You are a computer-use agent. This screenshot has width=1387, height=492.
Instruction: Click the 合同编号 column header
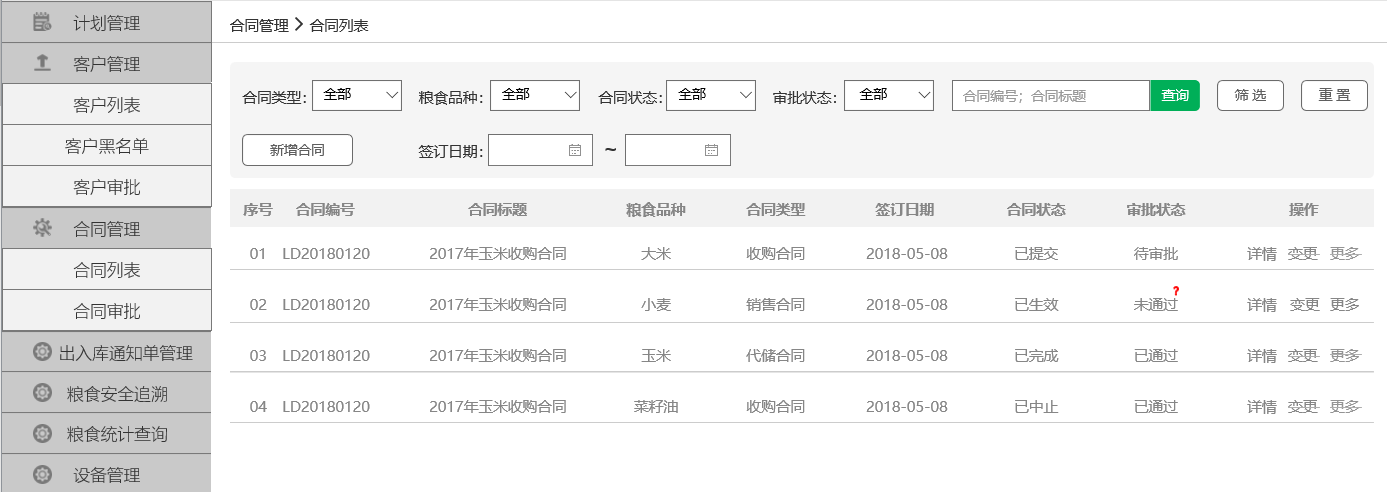coord(325,209)
